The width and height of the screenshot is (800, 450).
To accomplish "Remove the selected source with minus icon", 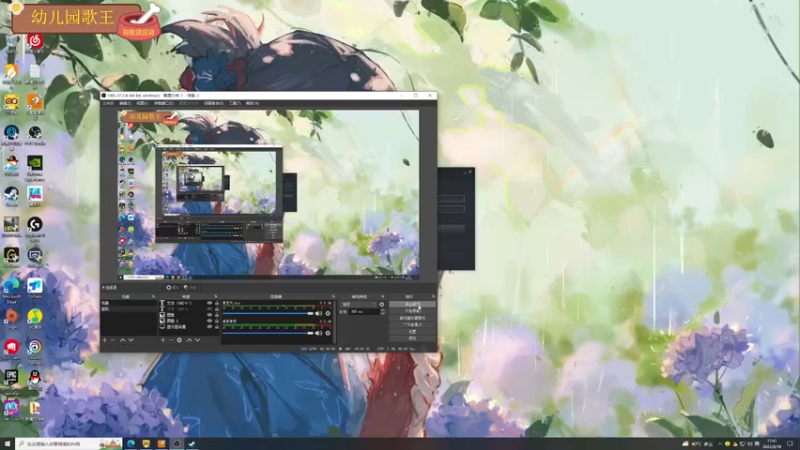I will (171, 340).
